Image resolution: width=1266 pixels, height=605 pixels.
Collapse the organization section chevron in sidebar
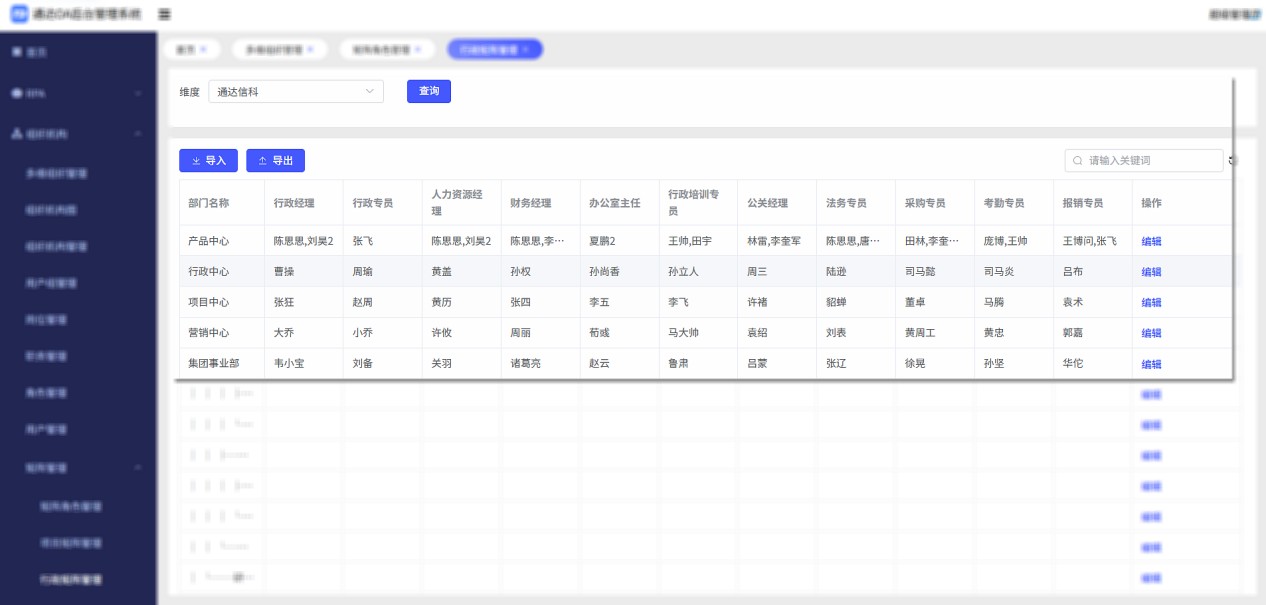coord(138,134)
